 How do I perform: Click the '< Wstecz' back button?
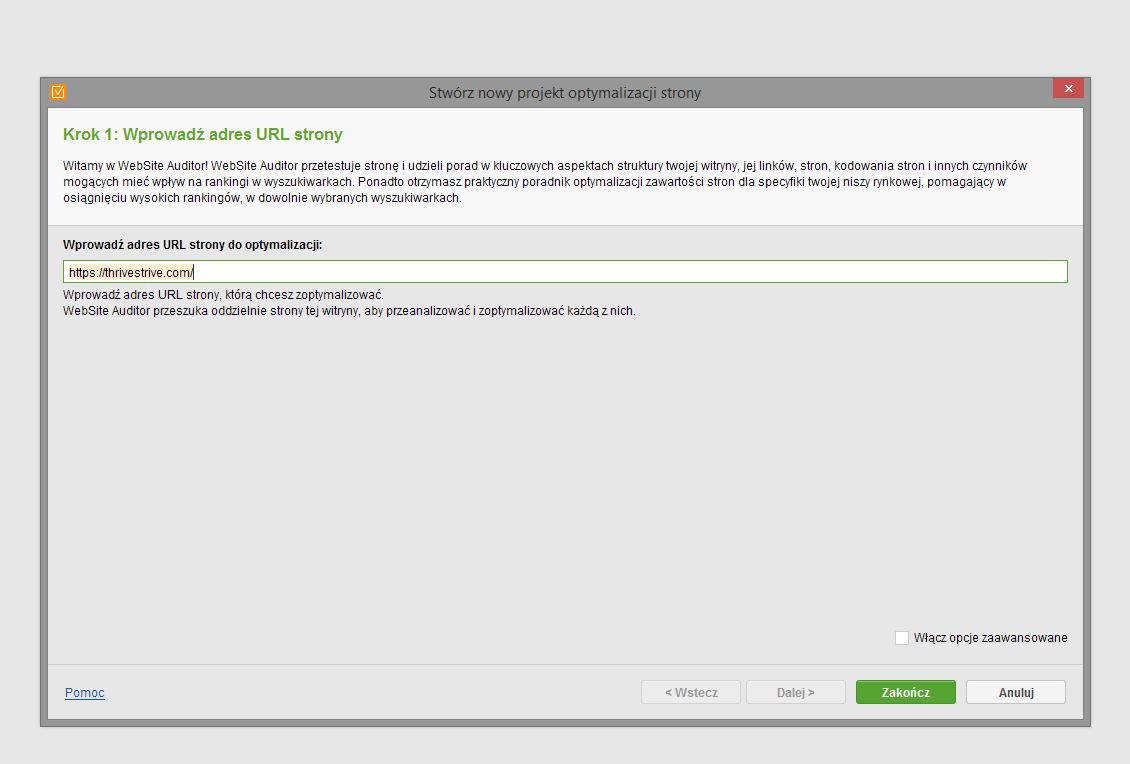pos(691,692)
